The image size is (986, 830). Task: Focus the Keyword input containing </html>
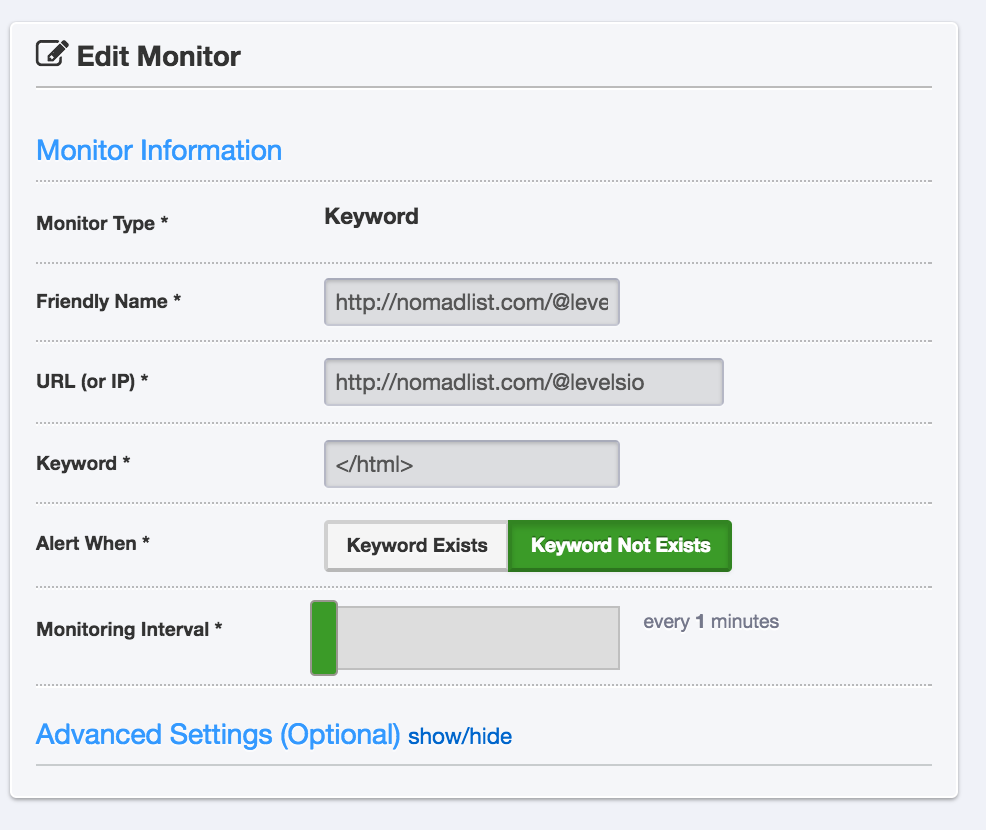(472, 464)
